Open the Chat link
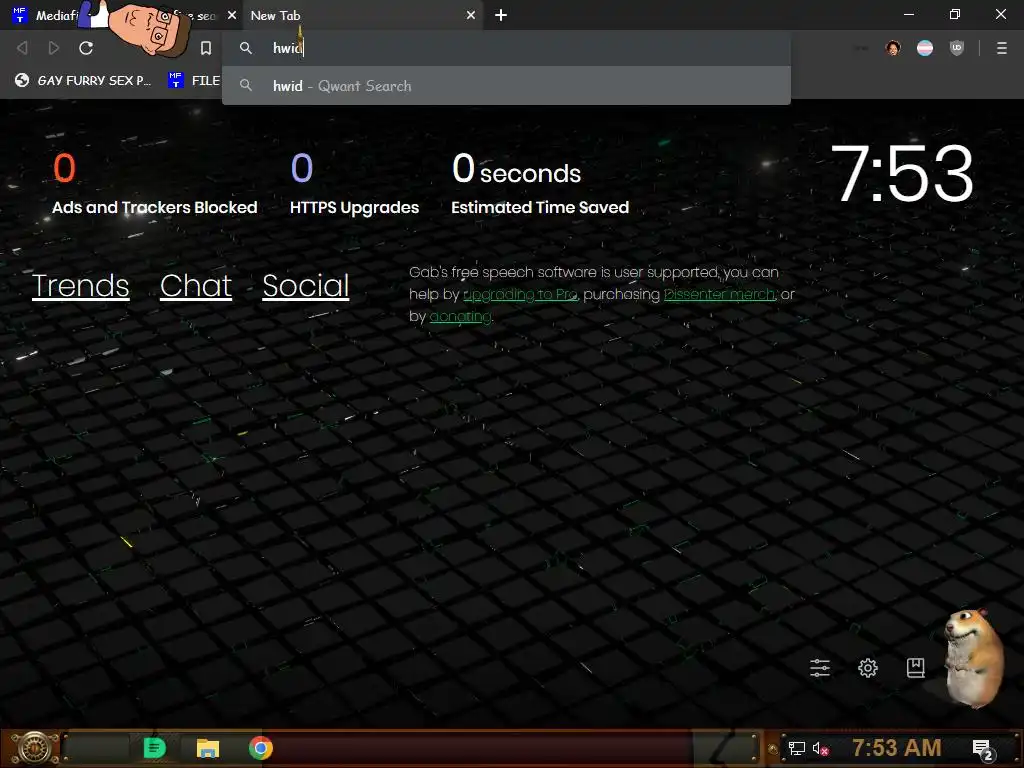 click(x=196, y=285)
